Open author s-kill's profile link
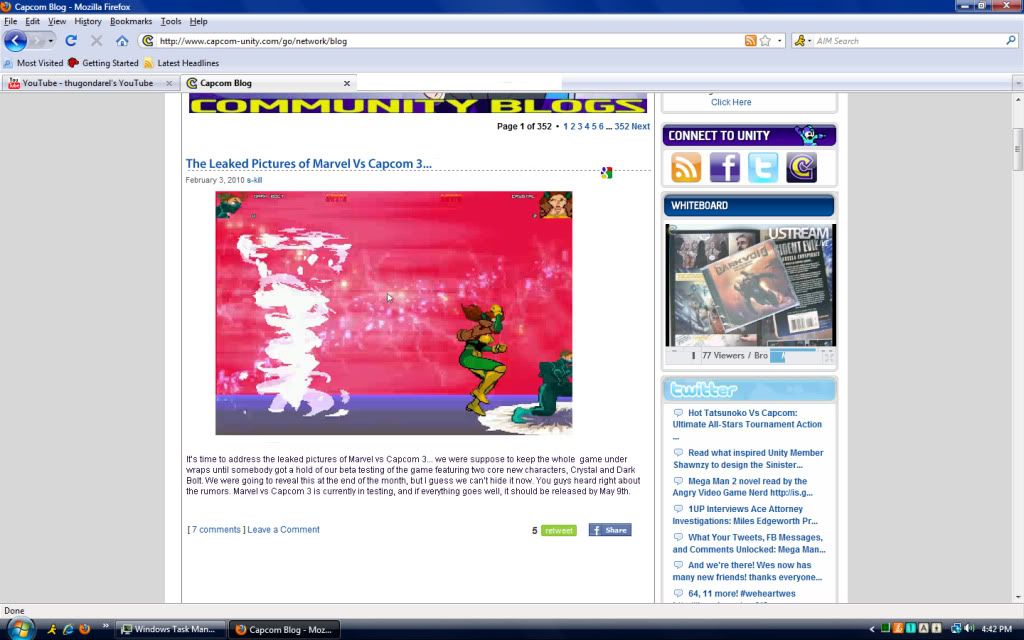Image resolution: width=1024 pixels, height=640 pixels. (x=255, y=180)
